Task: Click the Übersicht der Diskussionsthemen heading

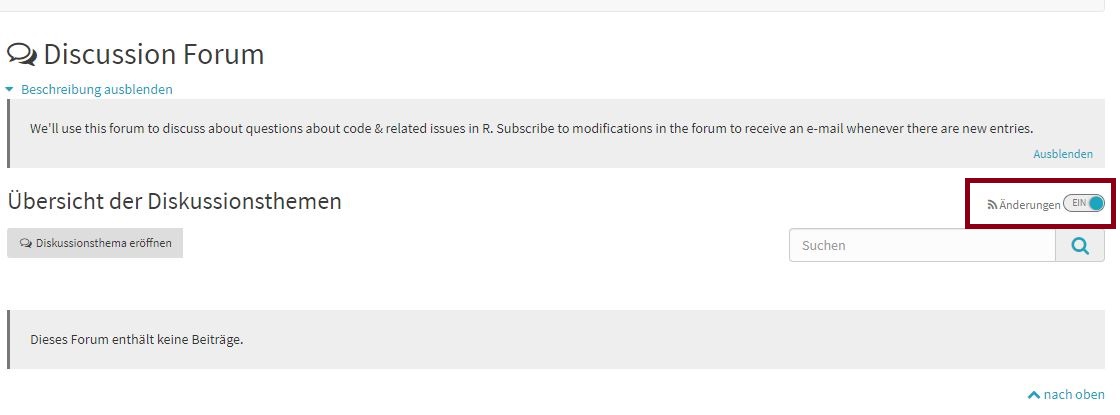Action: [x=174, y=201]
